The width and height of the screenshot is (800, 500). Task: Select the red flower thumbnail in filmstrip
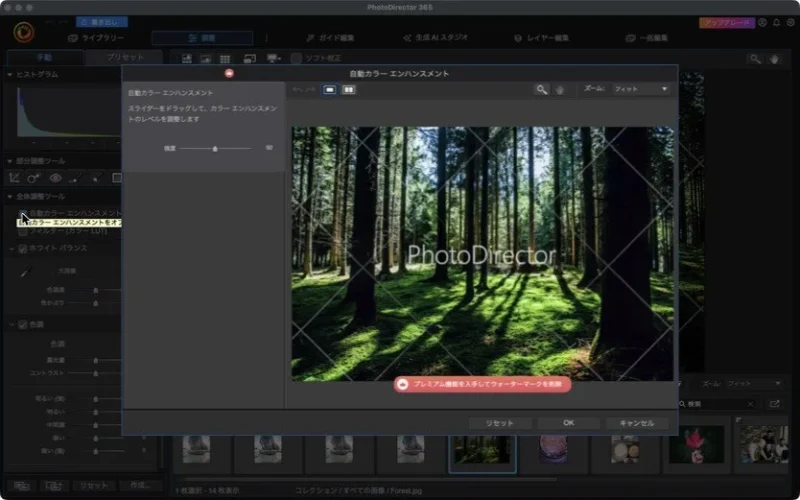click(696, 444)
